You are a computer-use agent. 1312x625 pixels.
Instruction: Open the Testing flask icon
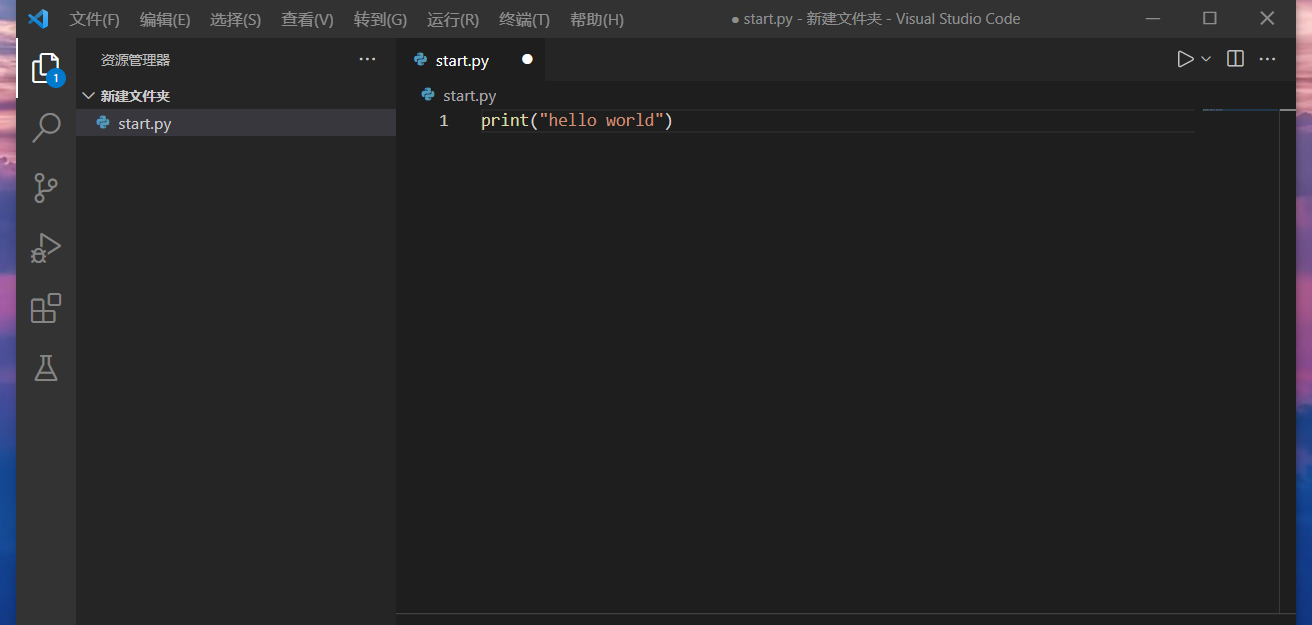click(46, 368)
